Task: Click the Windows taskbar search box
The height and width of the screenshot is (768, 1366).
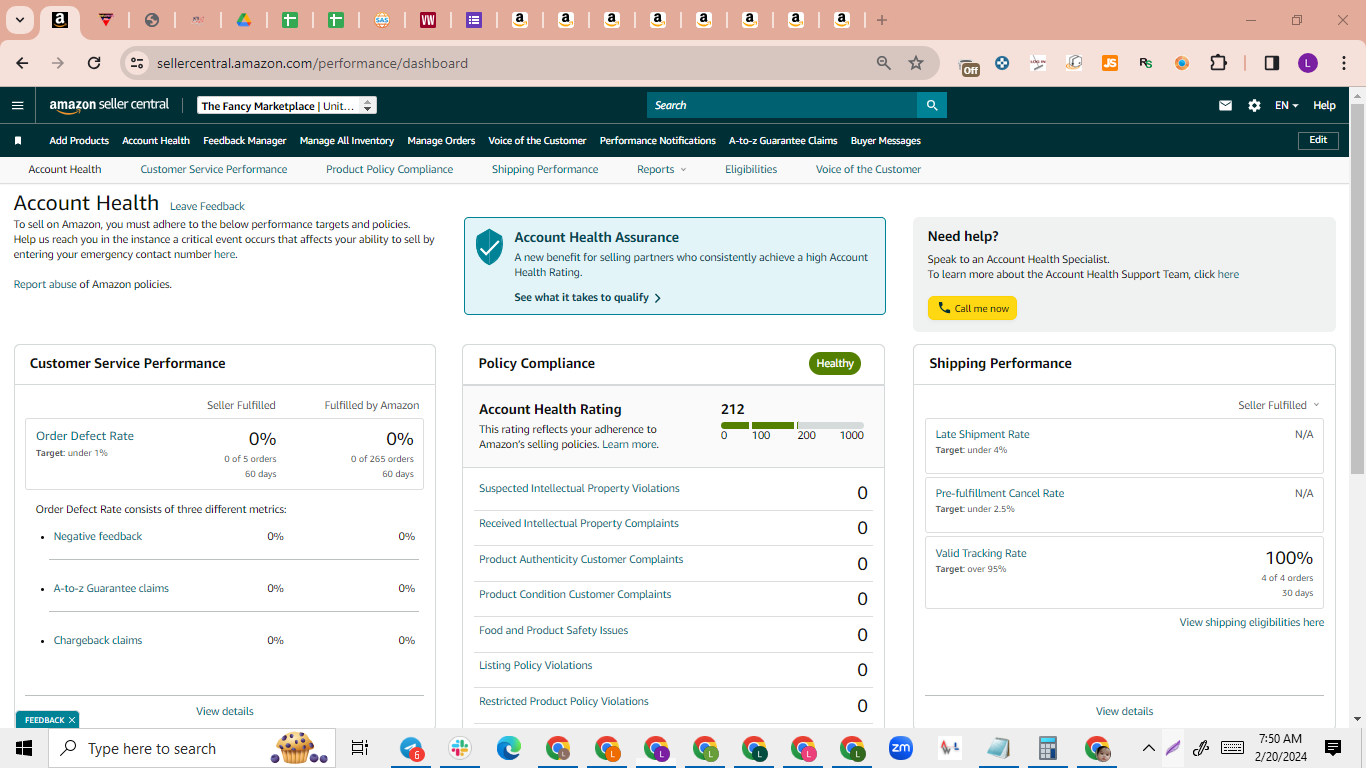Action: (190, 748)
